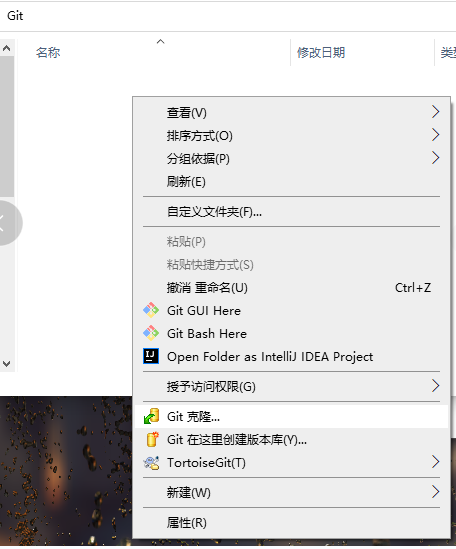Open TortoiseGit(T) menu entry

[x=291, y=463]
